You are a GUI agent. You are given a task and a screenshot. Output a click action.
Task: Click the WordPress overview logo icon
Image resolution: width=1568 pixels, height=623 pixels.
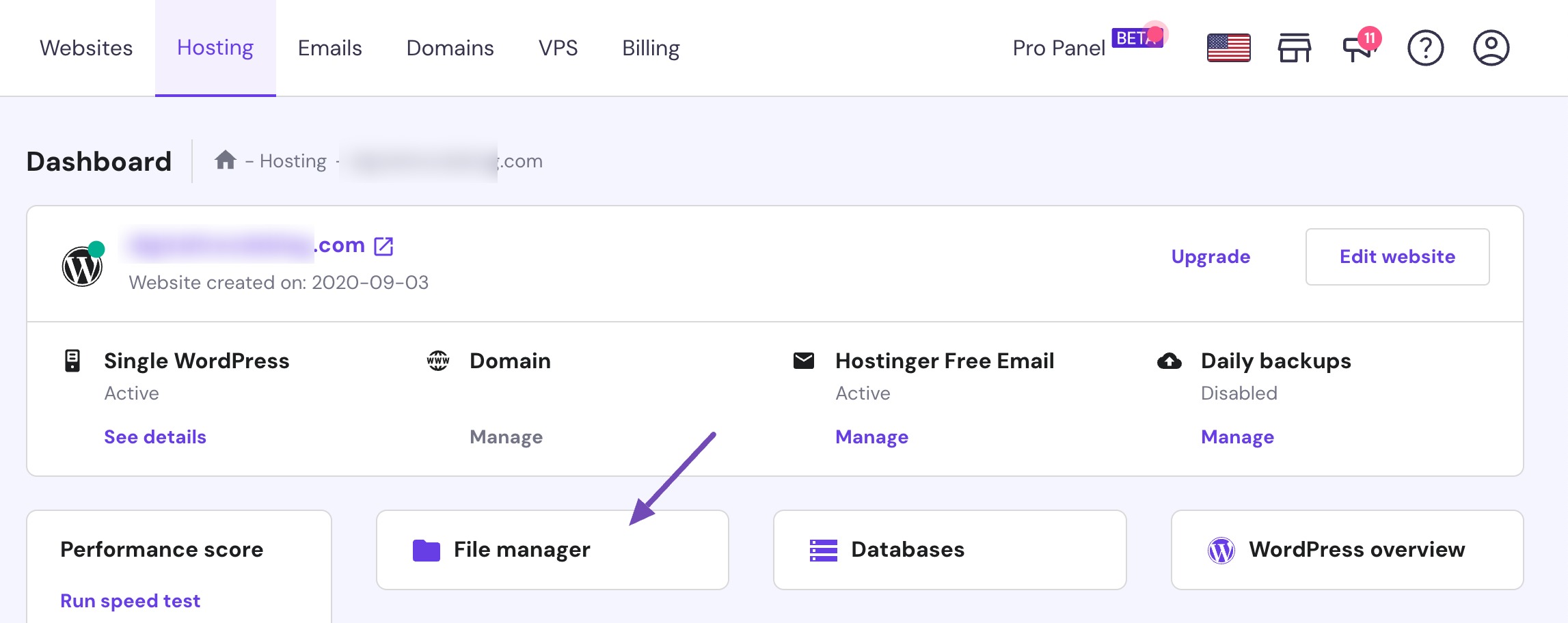(x=1221, y=551)
